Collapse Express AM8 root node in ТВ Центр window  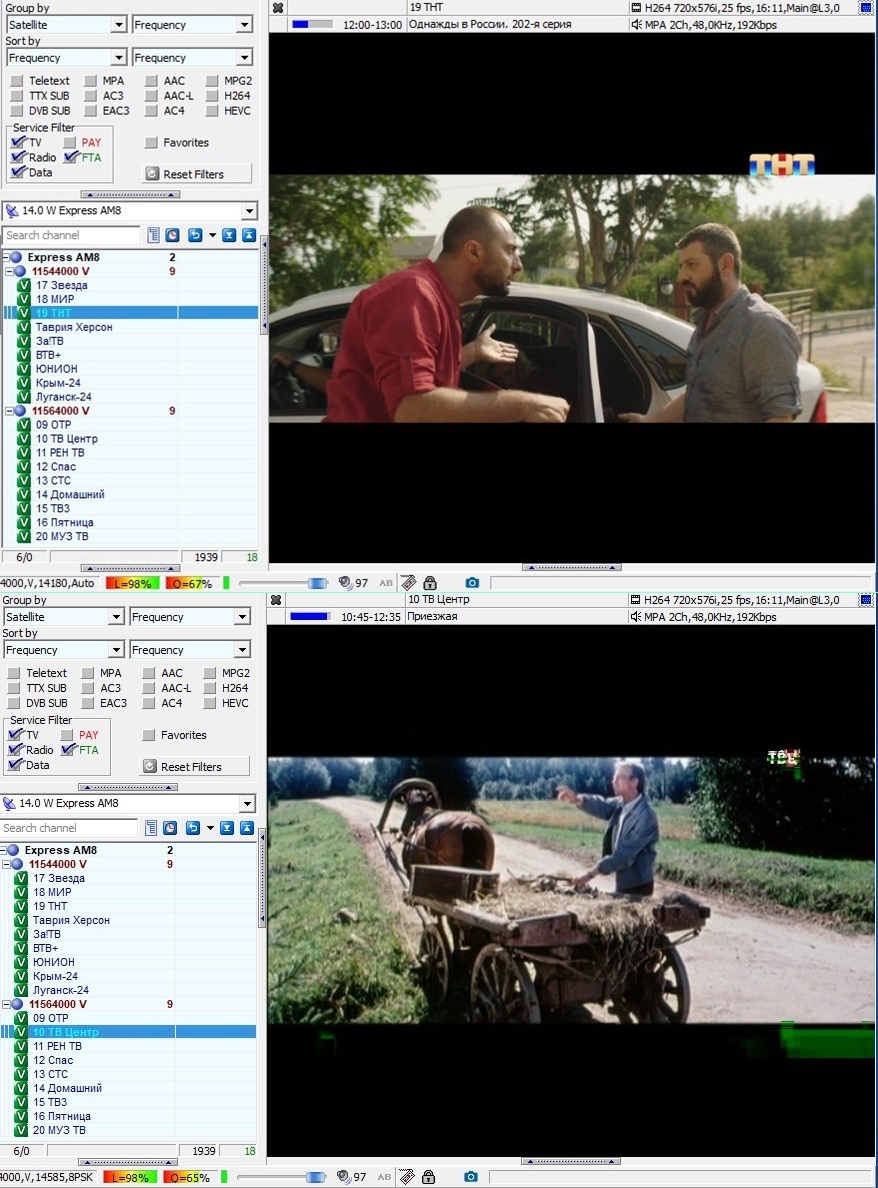click(x=3, y=850)
